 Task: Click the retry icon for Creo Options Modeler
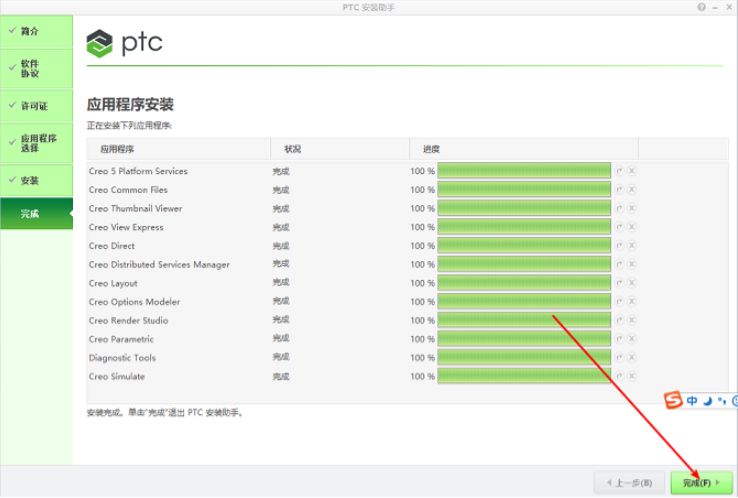coord(619,302)
